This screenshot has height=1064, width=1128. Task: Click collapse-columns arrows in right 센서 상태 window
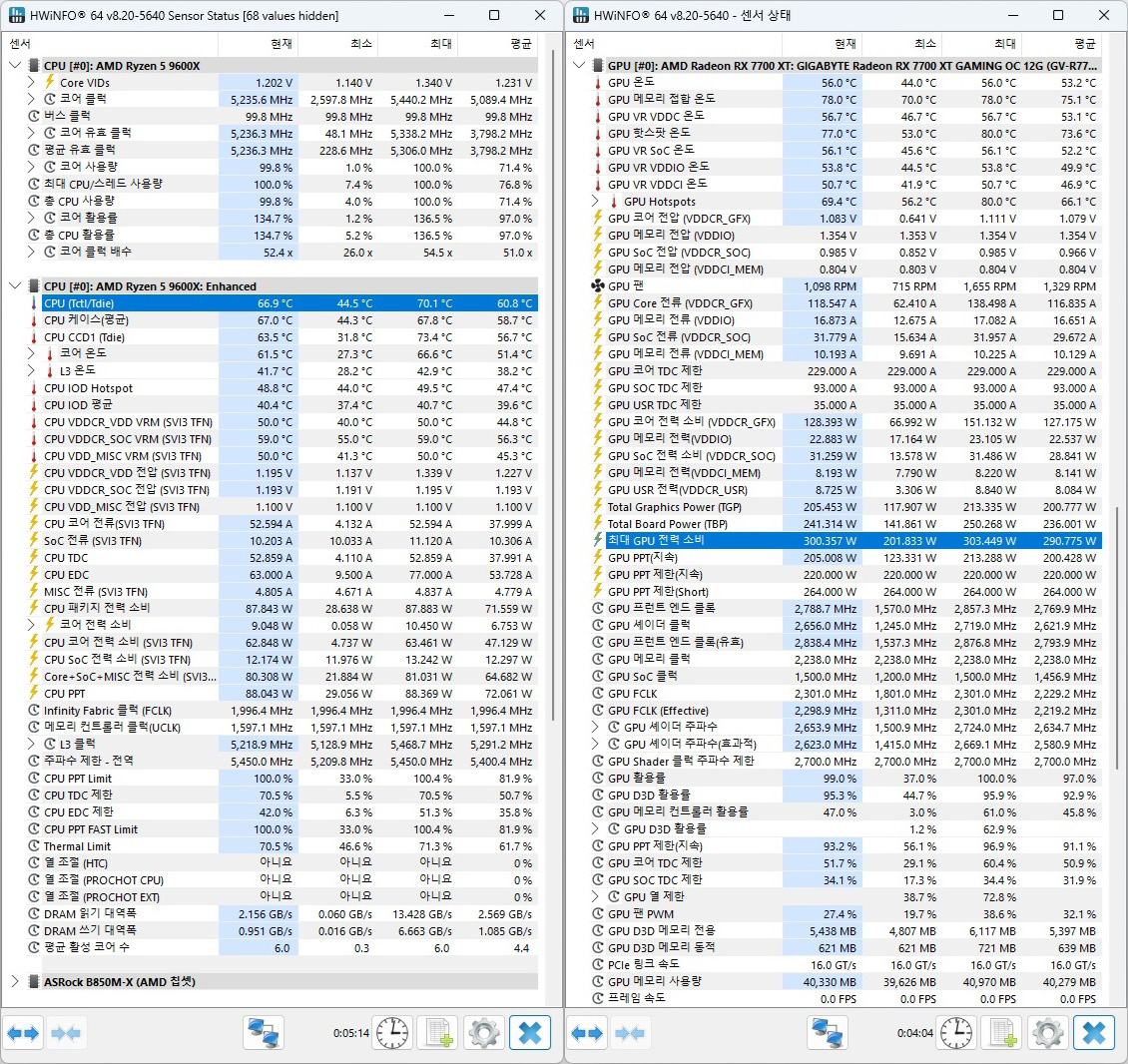630,1034
